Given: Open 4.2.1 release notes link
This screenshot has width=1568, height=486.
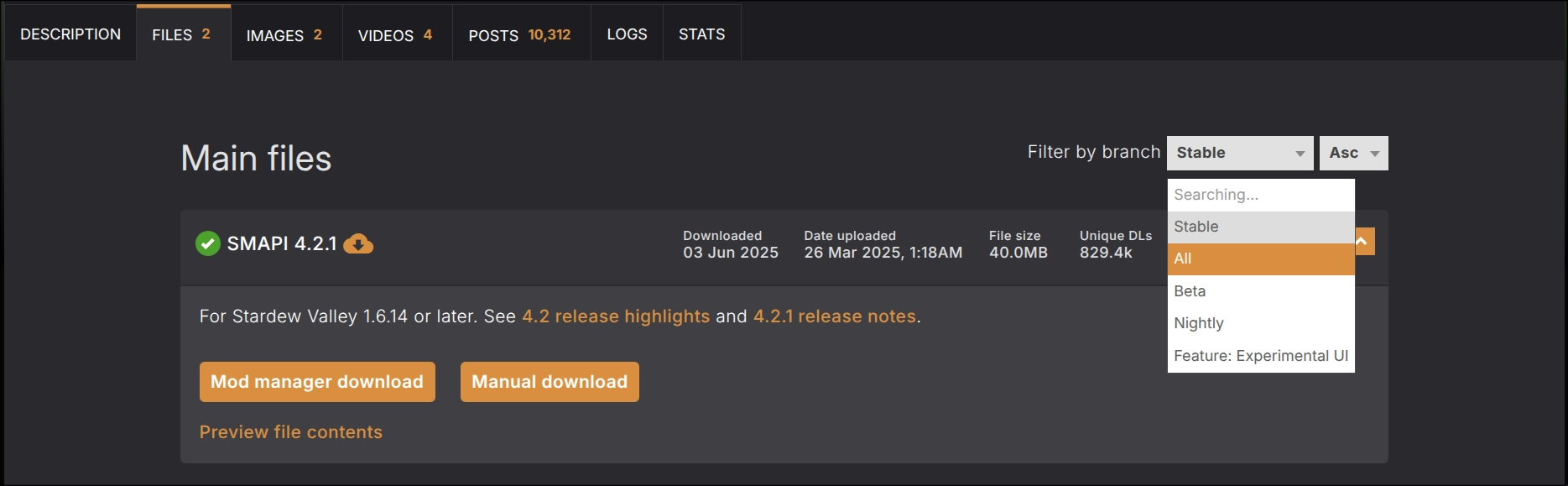Looking at the screenshot, I should coord(835,316).
